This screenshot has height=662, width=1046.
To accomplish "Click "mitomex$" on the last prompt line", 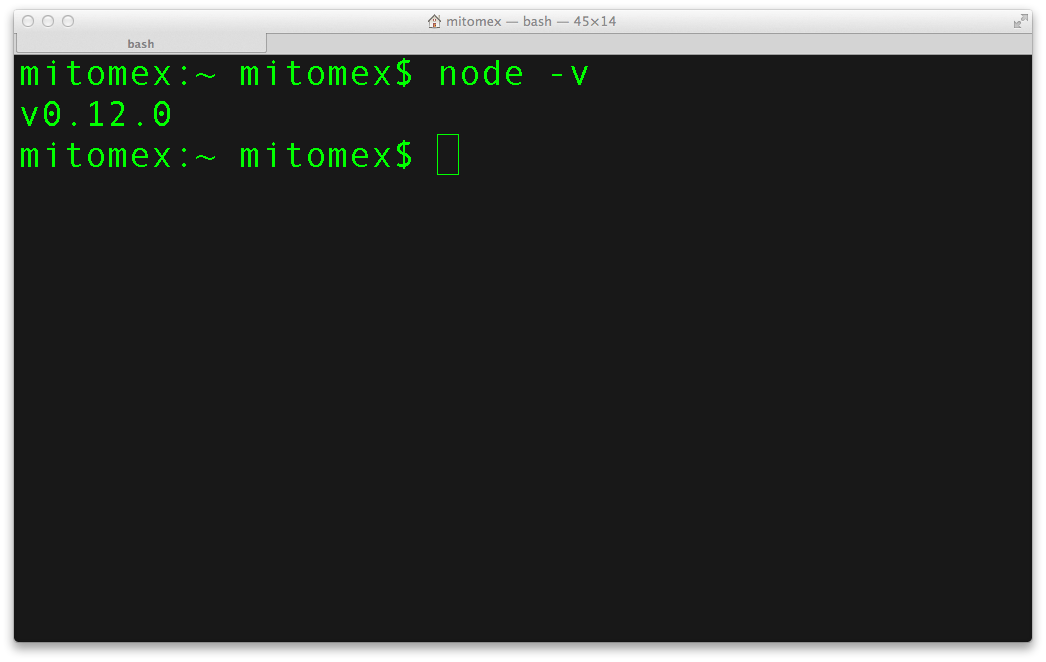I will 326,155.
